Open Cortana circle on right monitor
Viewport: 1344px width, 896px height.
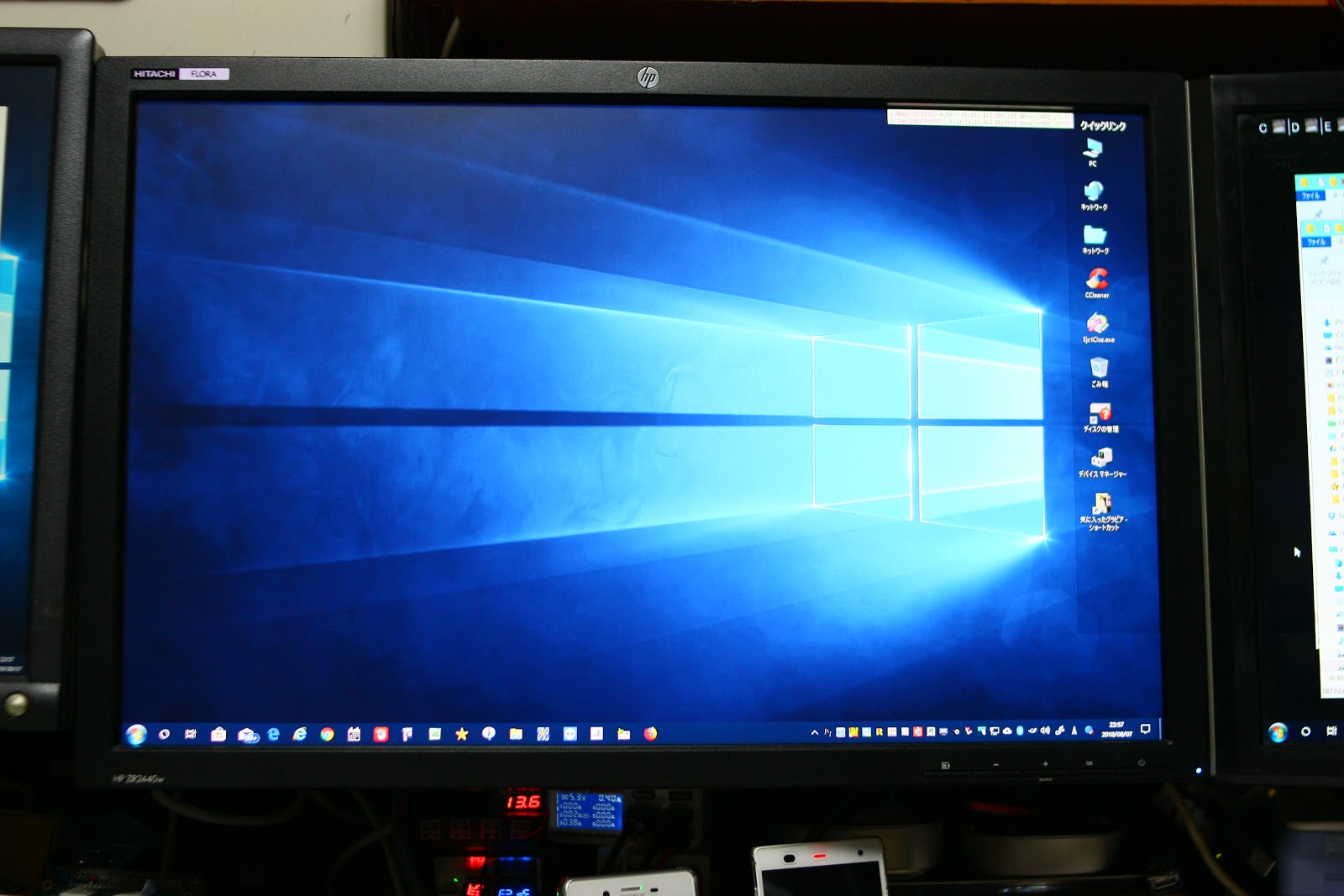tap(1305, 731)
